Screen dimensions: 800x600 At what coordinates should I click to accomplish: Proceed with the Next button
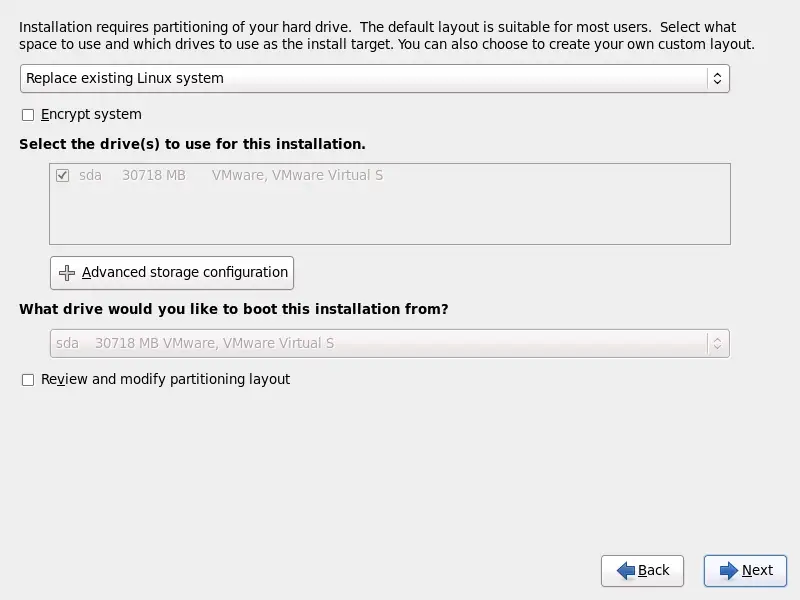(x=745, y=570)
